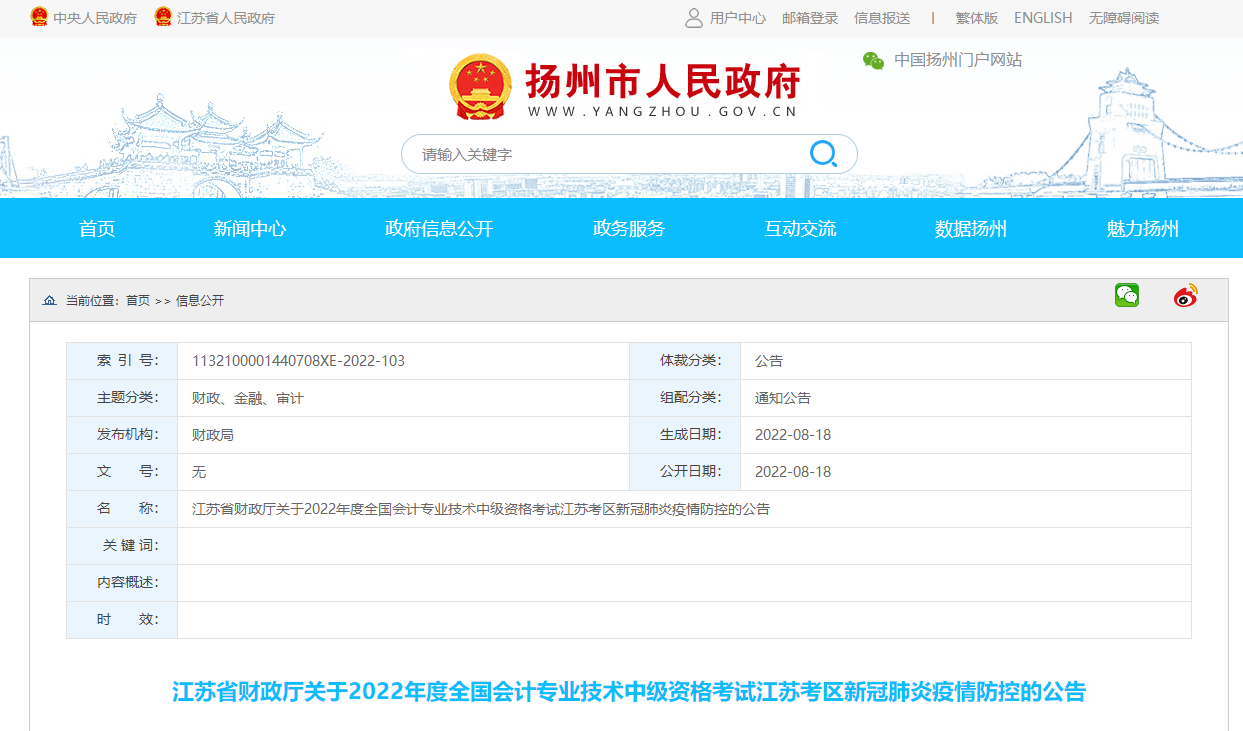Click the WeChat share icon
The width and height of the screenshot is (1243, 731).
[1126, 296]
